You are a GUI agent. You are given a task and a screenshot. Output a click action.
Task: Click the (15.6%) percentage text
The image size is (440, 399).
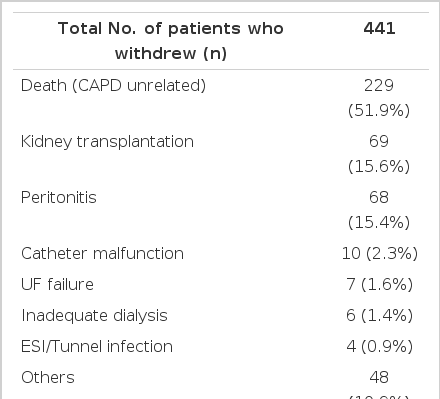click(x=379, y=166)
